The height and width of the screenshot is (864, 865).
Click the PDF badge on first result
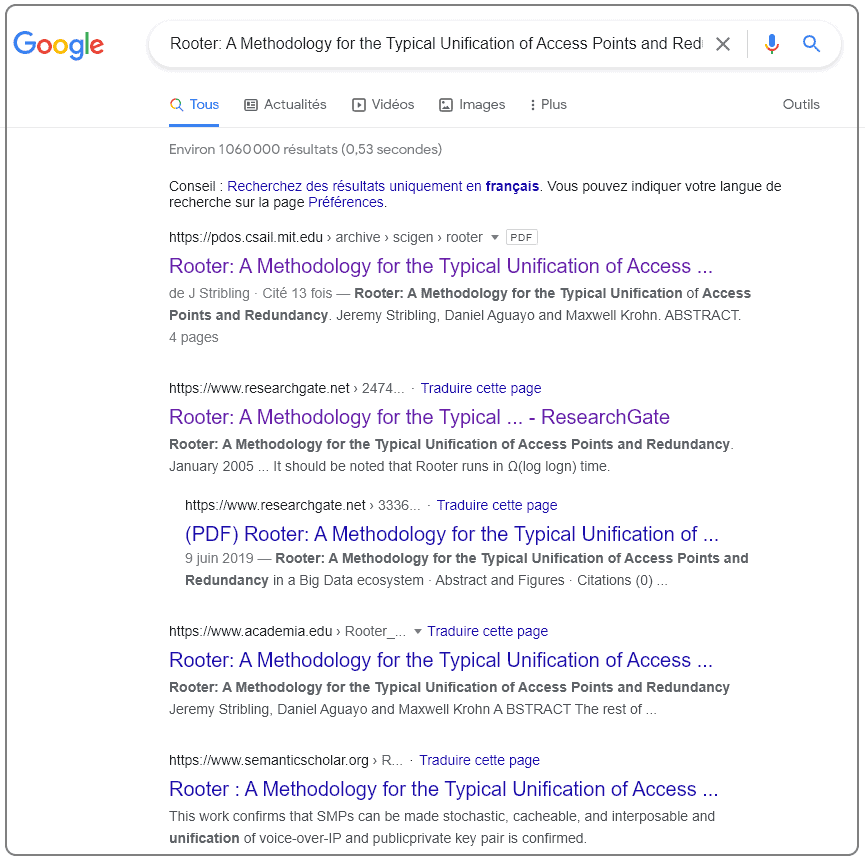coord(521,237)
